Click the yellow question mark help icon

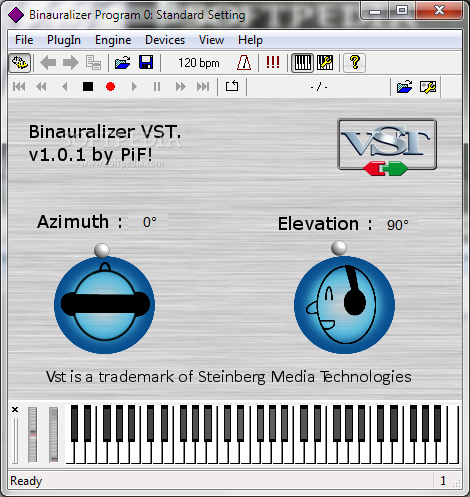click(x=355, y=63)
